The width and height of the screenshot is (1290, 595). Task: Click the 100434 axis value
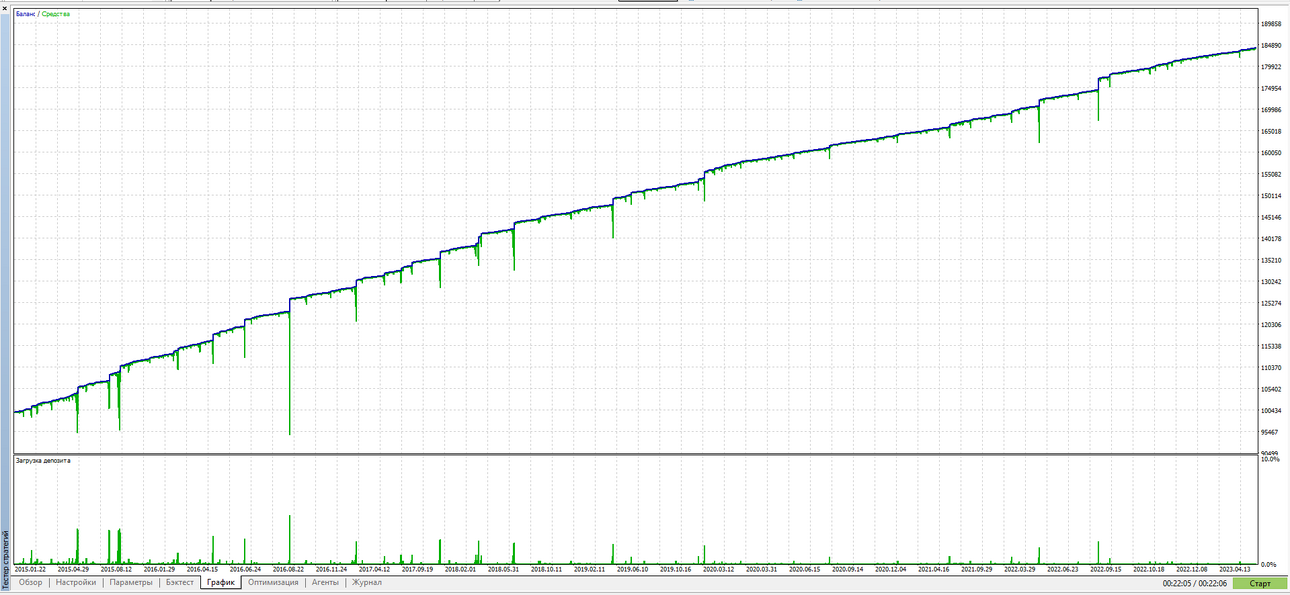[x=1272, y=411]
